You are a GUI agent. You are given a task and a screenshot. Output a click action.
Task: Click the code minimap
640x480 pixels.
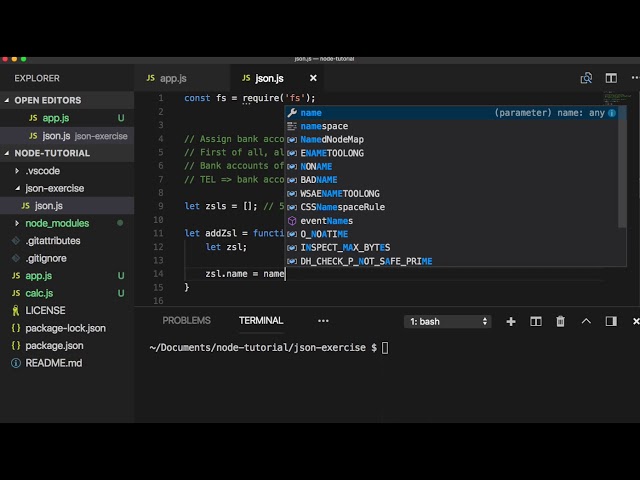point(618,98)
